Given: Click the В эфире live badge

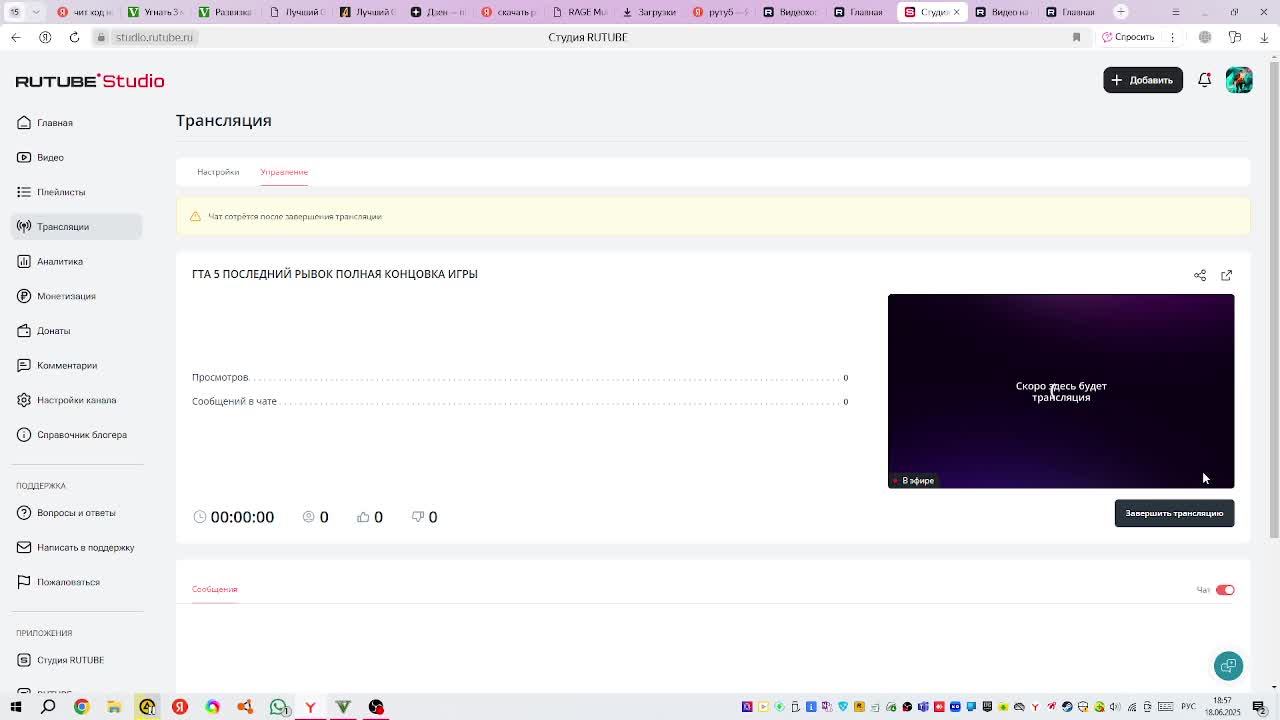Looking at the screenshot, I should 913,481.
